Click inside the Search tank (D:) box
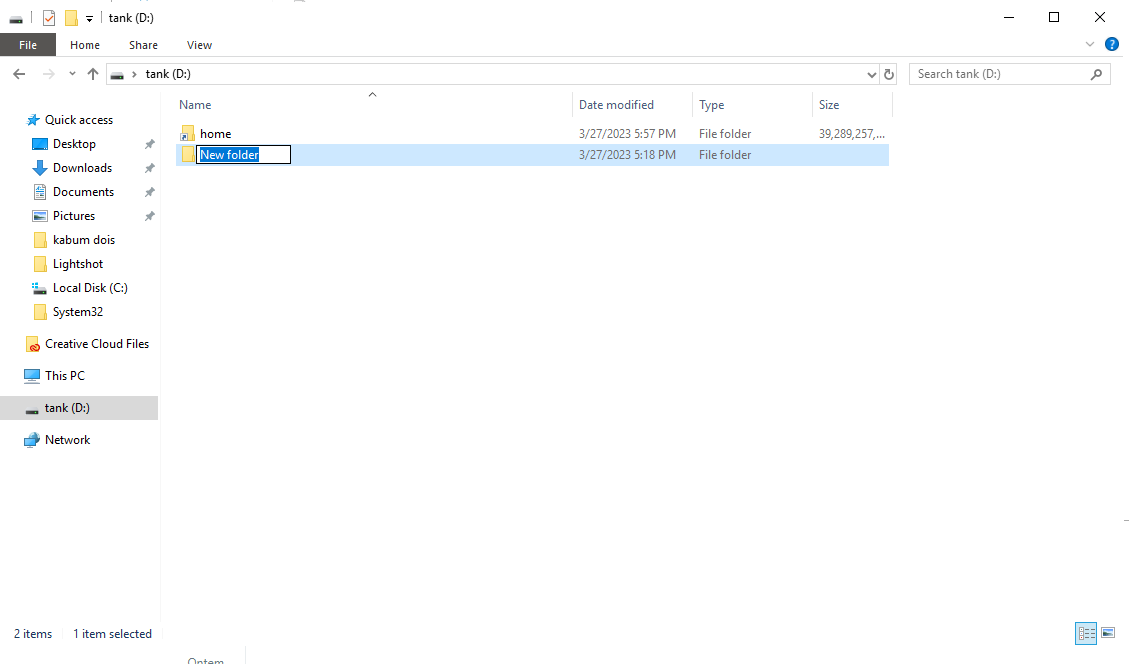The width and height of the screenshot is (1129, 664). [1000, 73]
